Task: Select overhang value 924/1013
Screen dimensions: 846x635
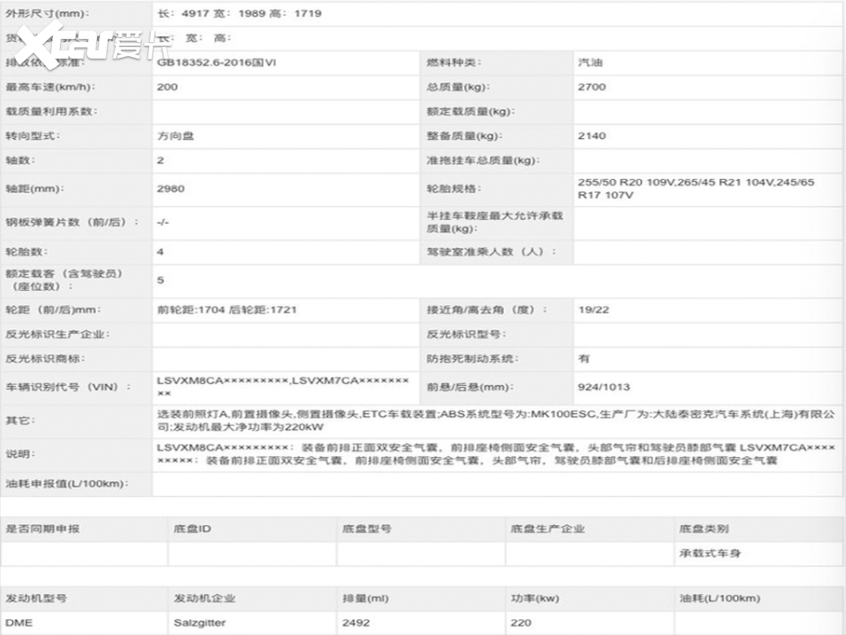Action: [x=604, y=387]
